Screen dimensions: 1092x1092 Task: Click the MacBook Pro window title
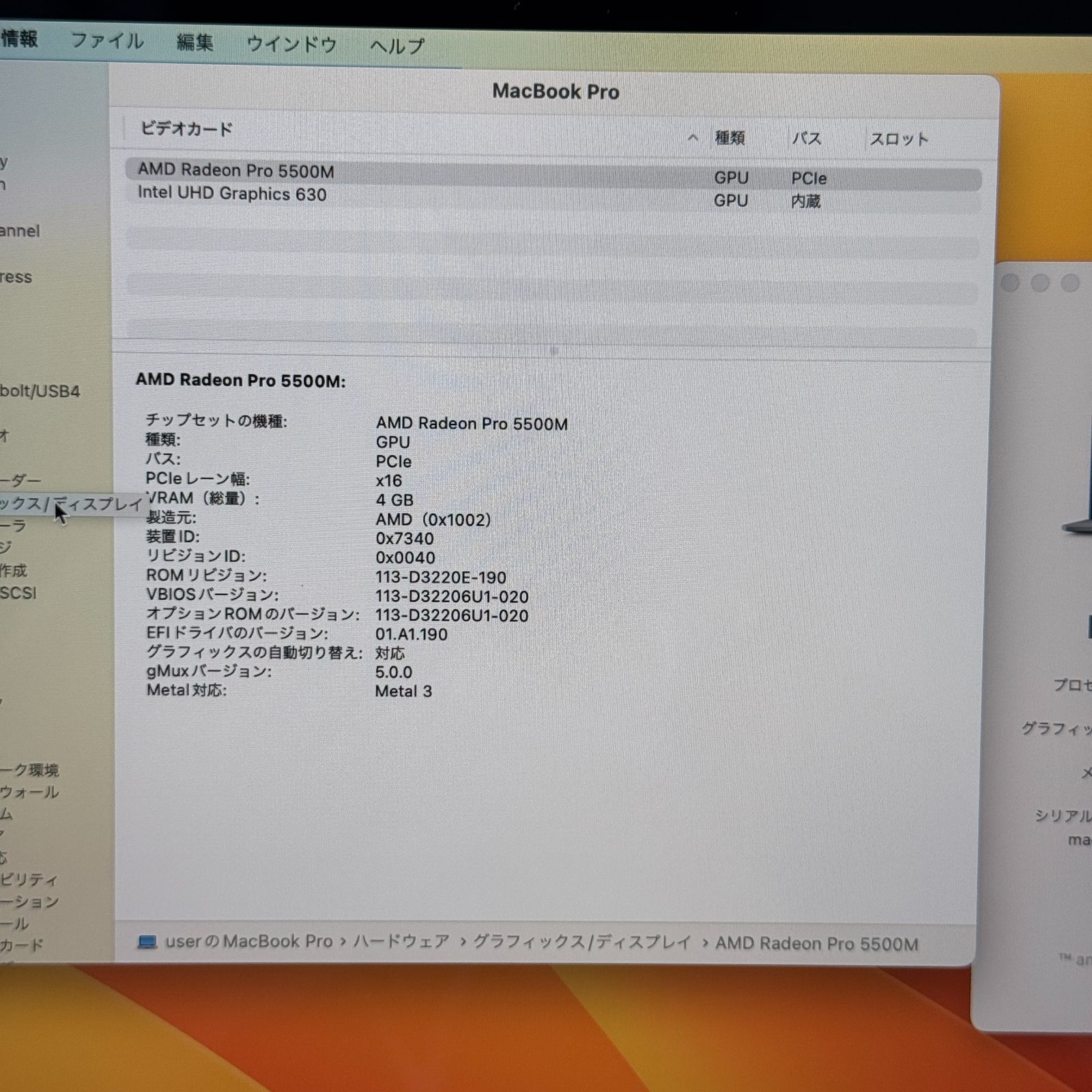click(556, 91)
